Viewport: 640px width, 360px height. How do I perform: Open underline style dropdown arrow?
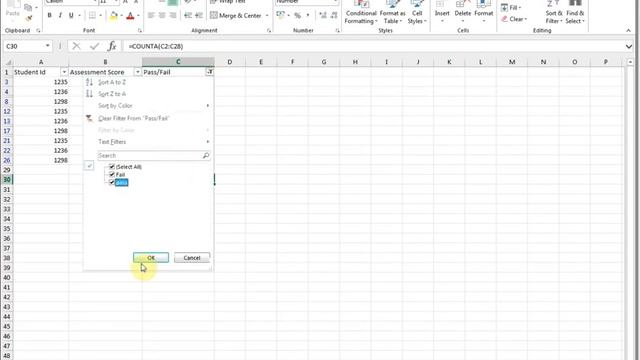(x=79, y=16)
